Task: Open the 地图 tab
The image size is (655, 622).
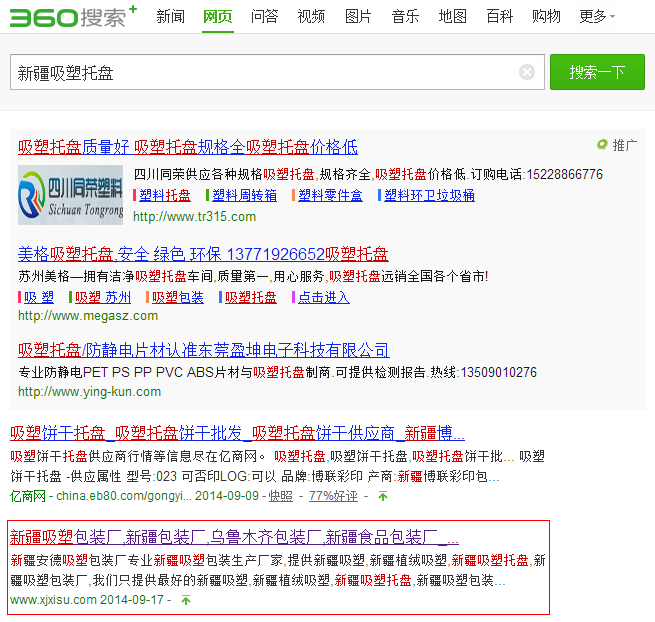Action: [x=452, y=17]
